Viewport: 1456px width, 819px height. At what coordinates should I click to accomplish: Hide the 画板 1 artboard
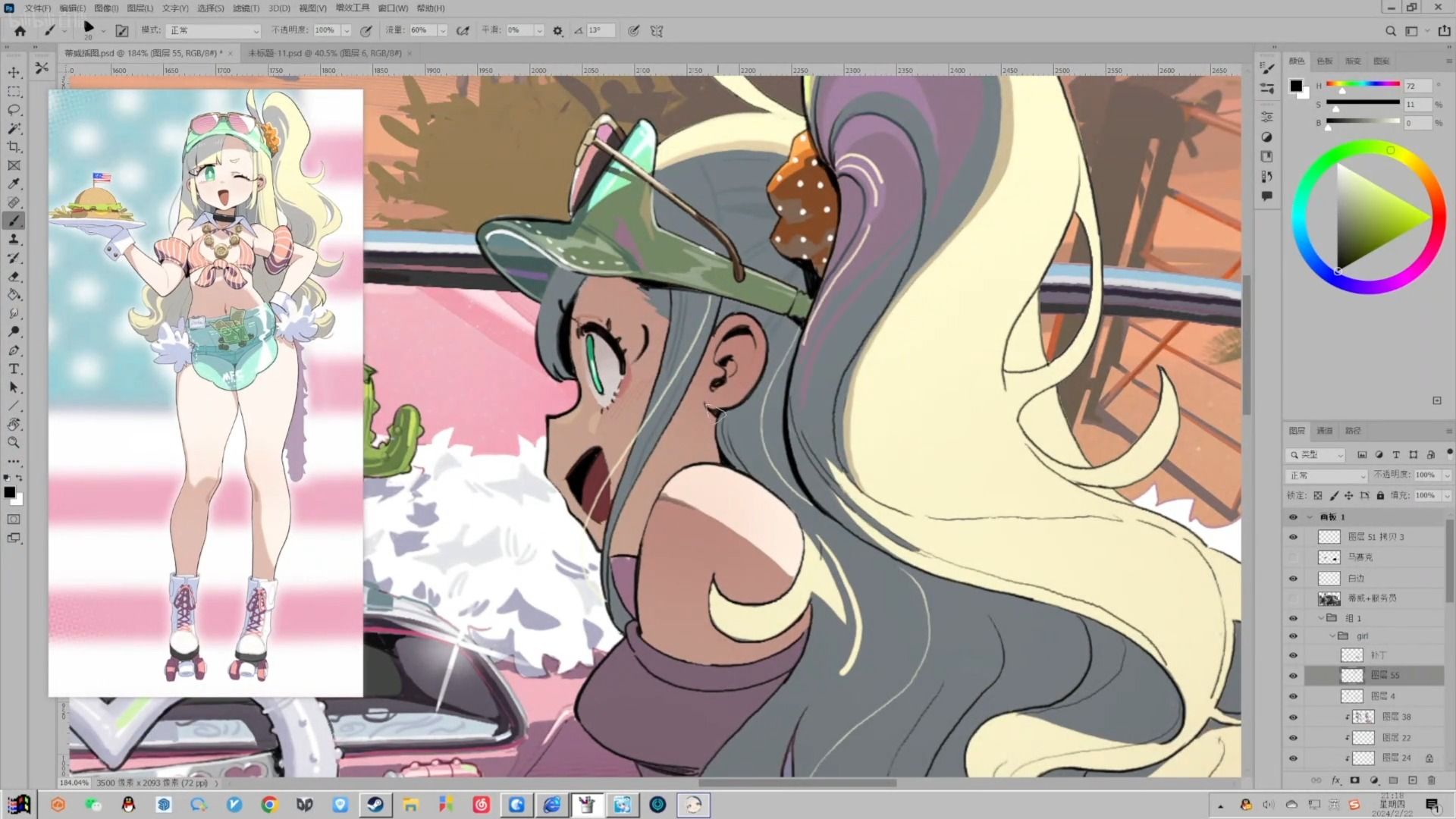(1294, 517)
